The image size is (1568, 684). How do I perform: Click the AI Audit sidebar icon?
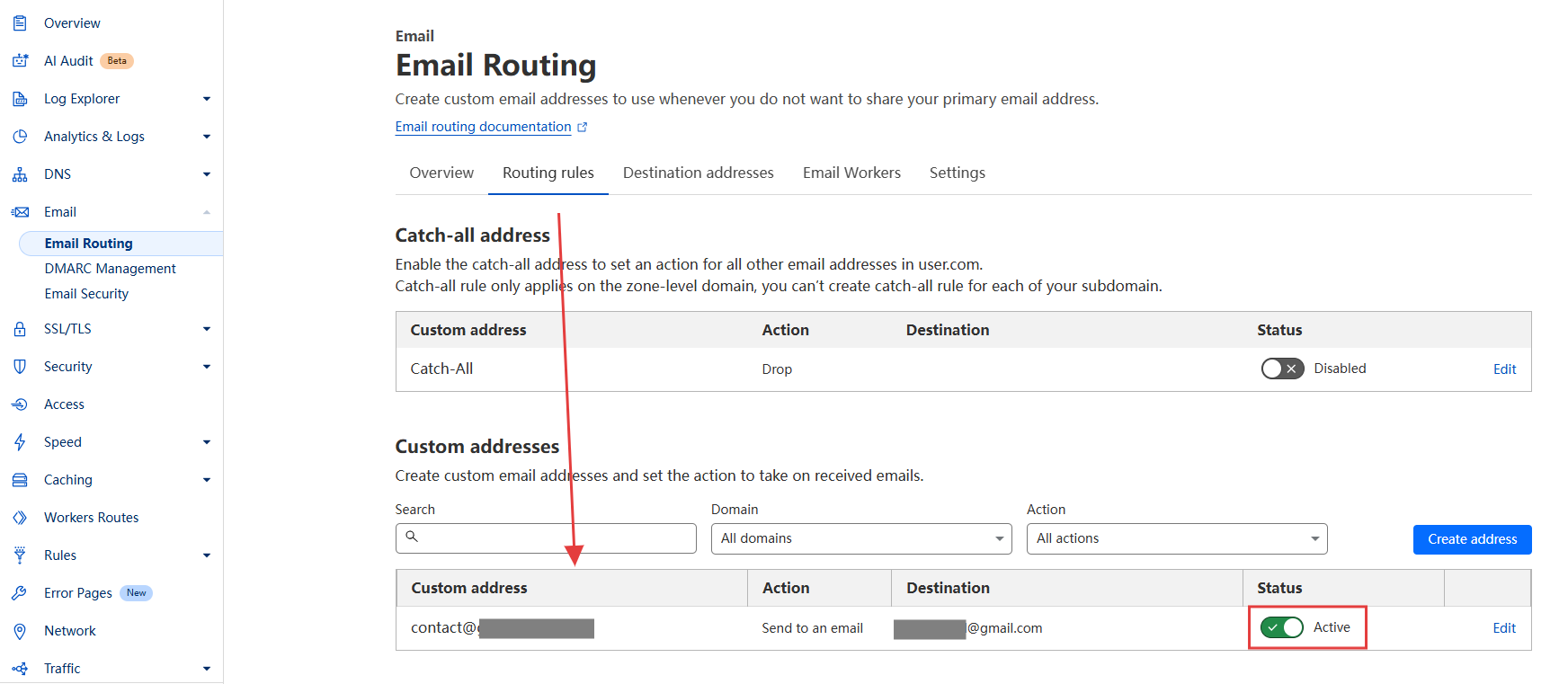[20, 61]
